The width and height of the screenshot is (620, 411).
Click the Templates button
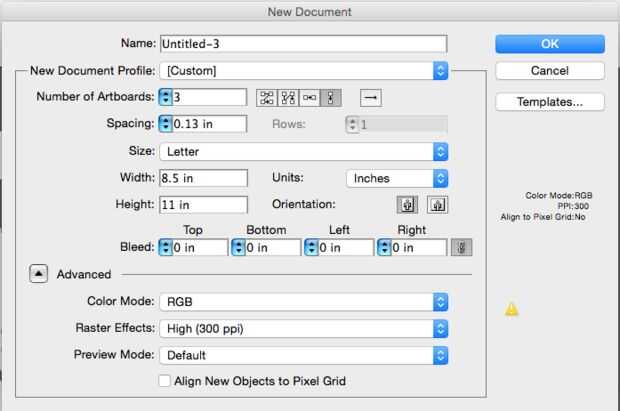coord(550,102)
